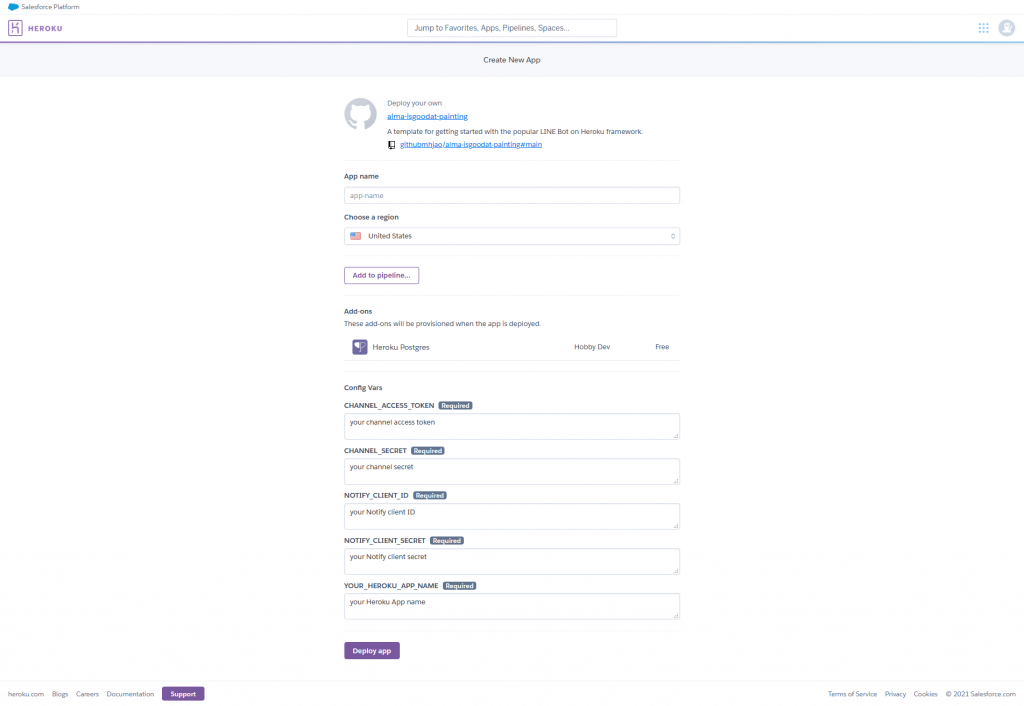The image size is (1024, 706).
Task: Click the repository icon beside githubmhjao link
Action: click(x=391, y=145)
